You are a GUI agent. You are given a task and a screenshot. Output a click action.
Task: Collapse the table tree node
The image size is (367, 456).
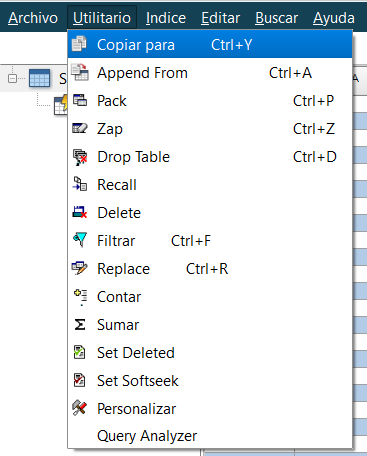coord(12,79)
